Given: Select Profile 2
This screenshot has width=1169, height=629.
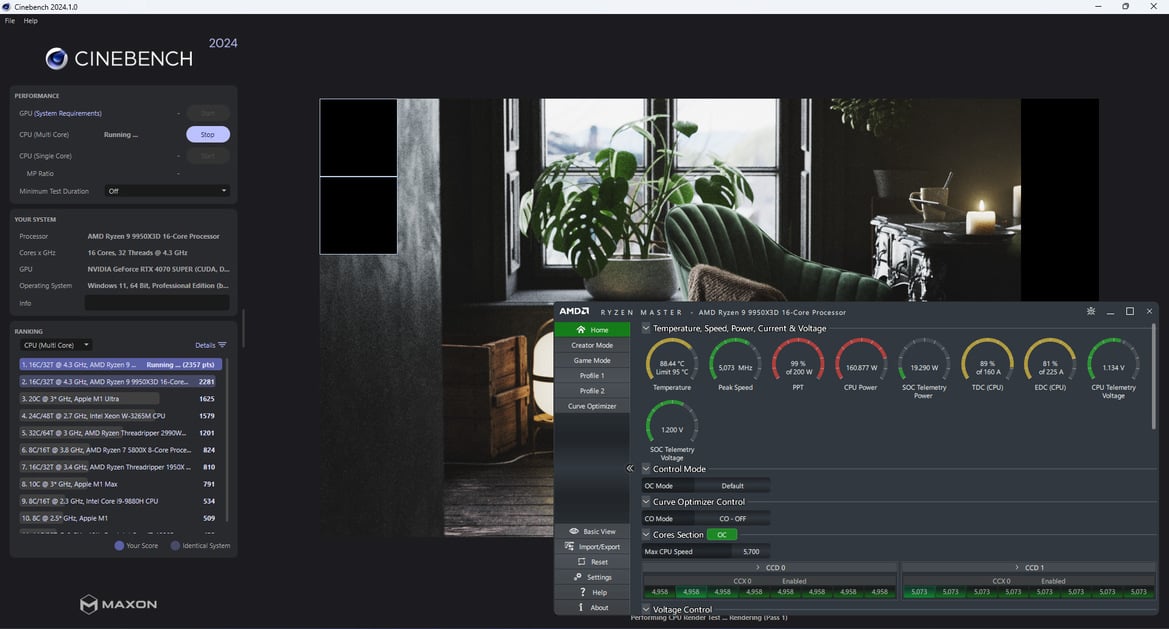Looking at the screenshot, I should coord(593,391).
